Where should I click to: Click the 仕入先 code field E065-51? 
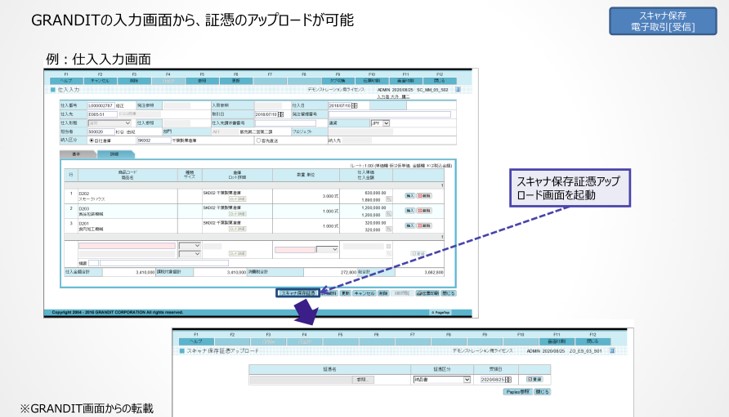point(102,114)
